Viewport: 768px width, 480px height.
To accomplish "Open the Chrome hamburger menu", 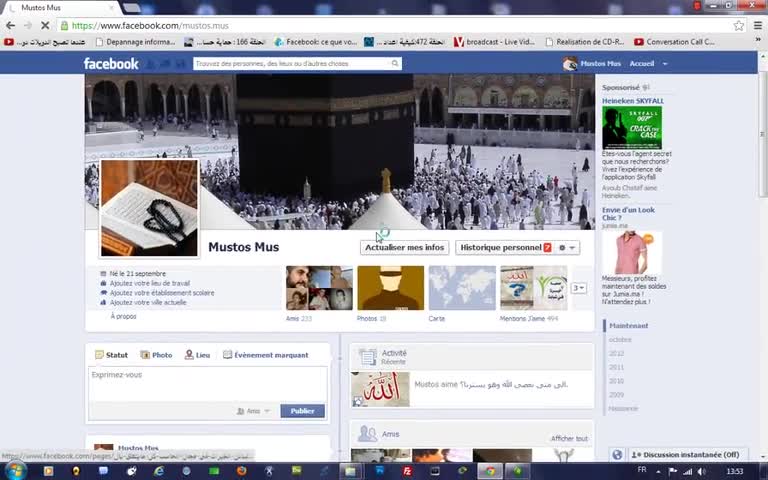I will pos(758,25).
